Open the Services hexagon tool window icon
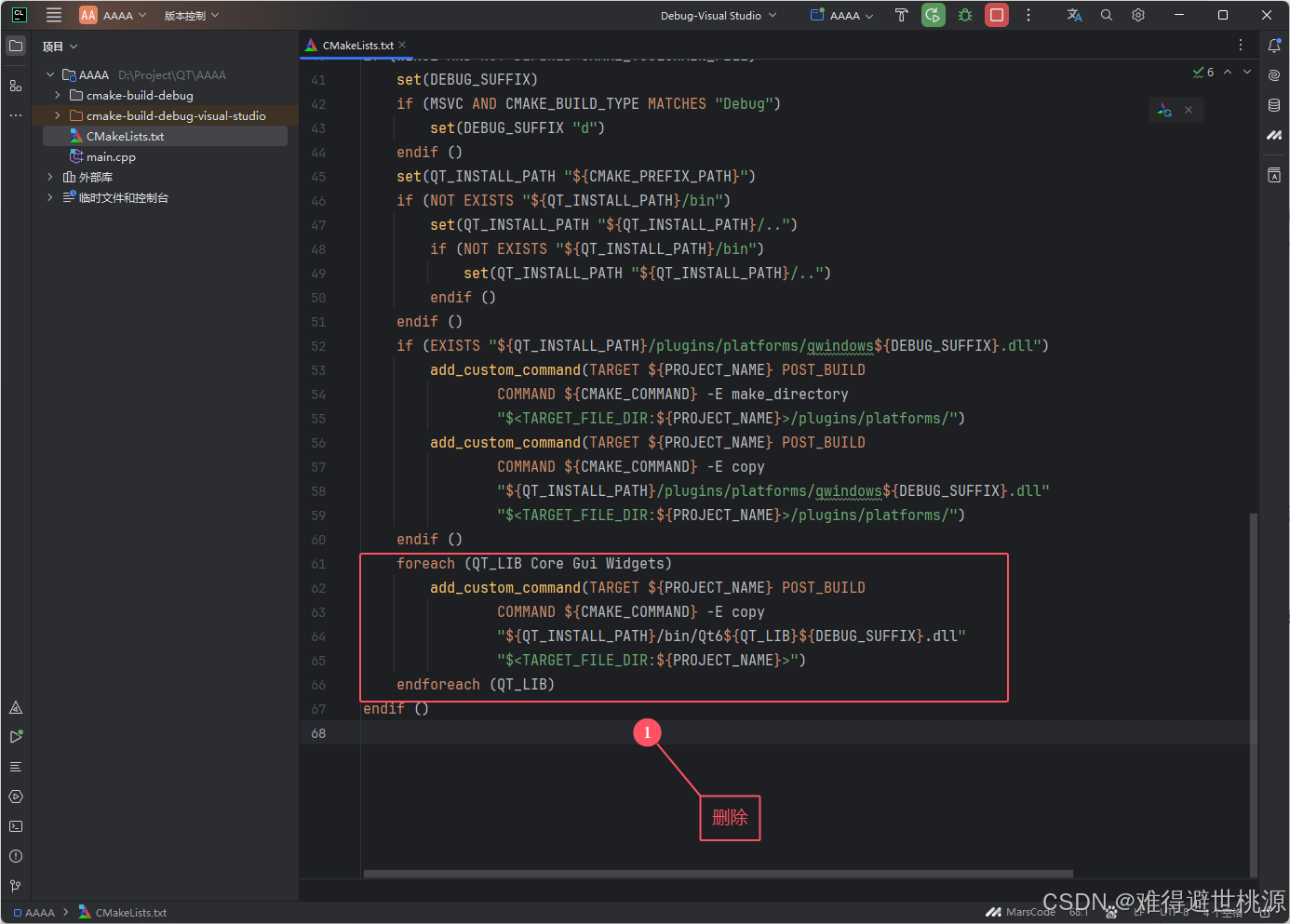 16,797
